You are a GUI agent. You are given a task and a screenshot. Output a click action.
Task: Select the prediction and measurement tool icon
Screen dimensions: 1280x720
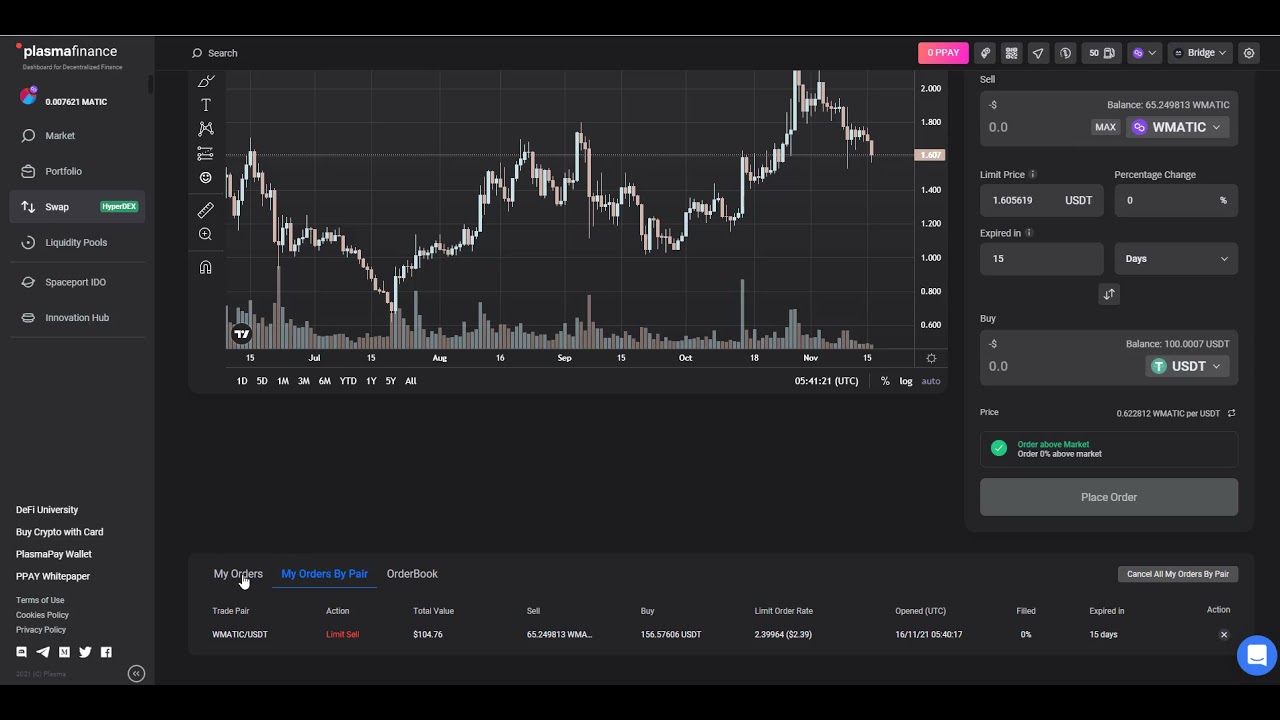[205, 153]
